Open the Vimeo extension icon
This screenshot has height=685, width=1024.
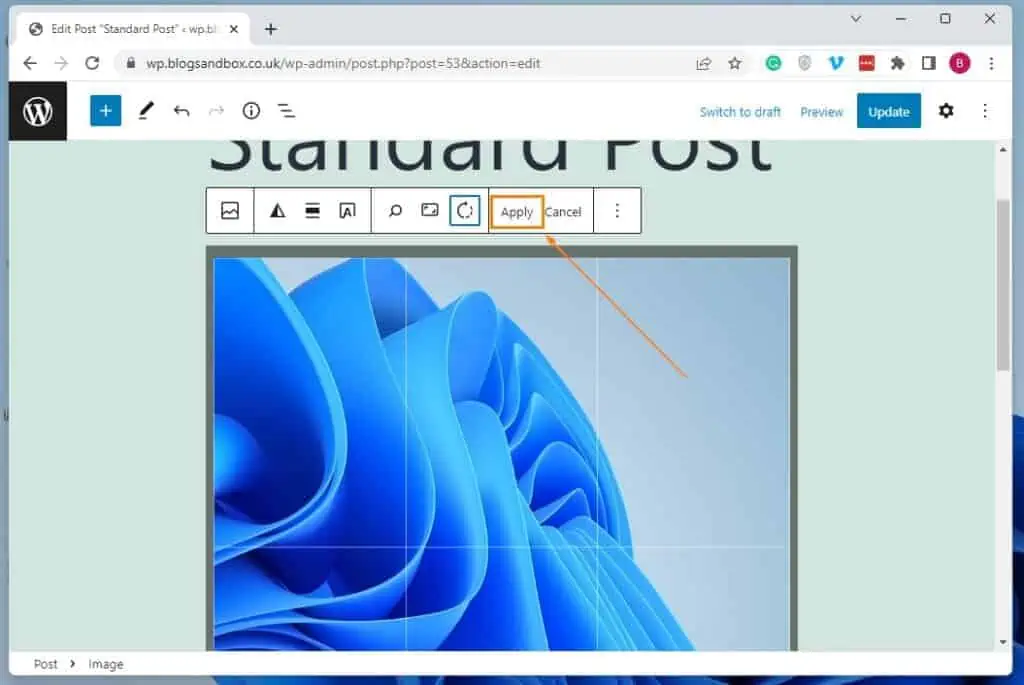(836, 63)
